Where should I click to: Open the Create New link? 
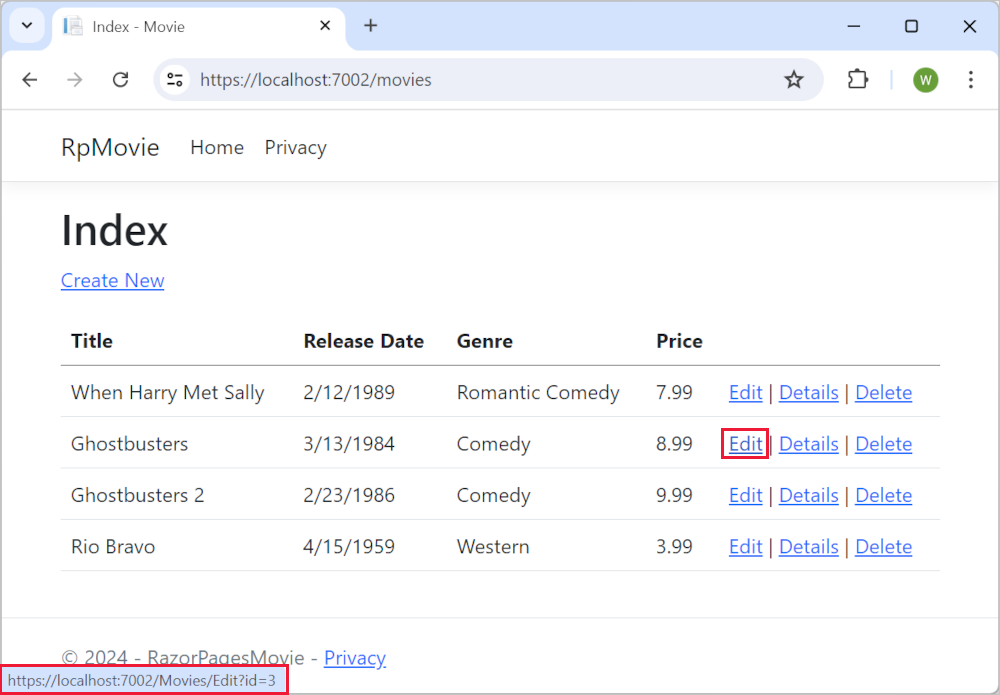pyautogui.click(x=112, y=281)
